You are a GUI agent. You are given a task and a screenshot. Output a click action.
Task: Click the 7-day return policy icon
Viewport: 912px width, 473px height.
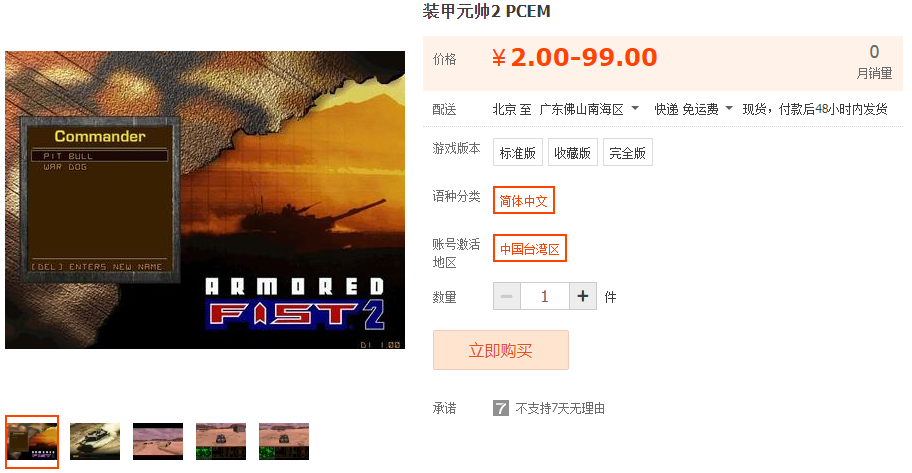501,408
